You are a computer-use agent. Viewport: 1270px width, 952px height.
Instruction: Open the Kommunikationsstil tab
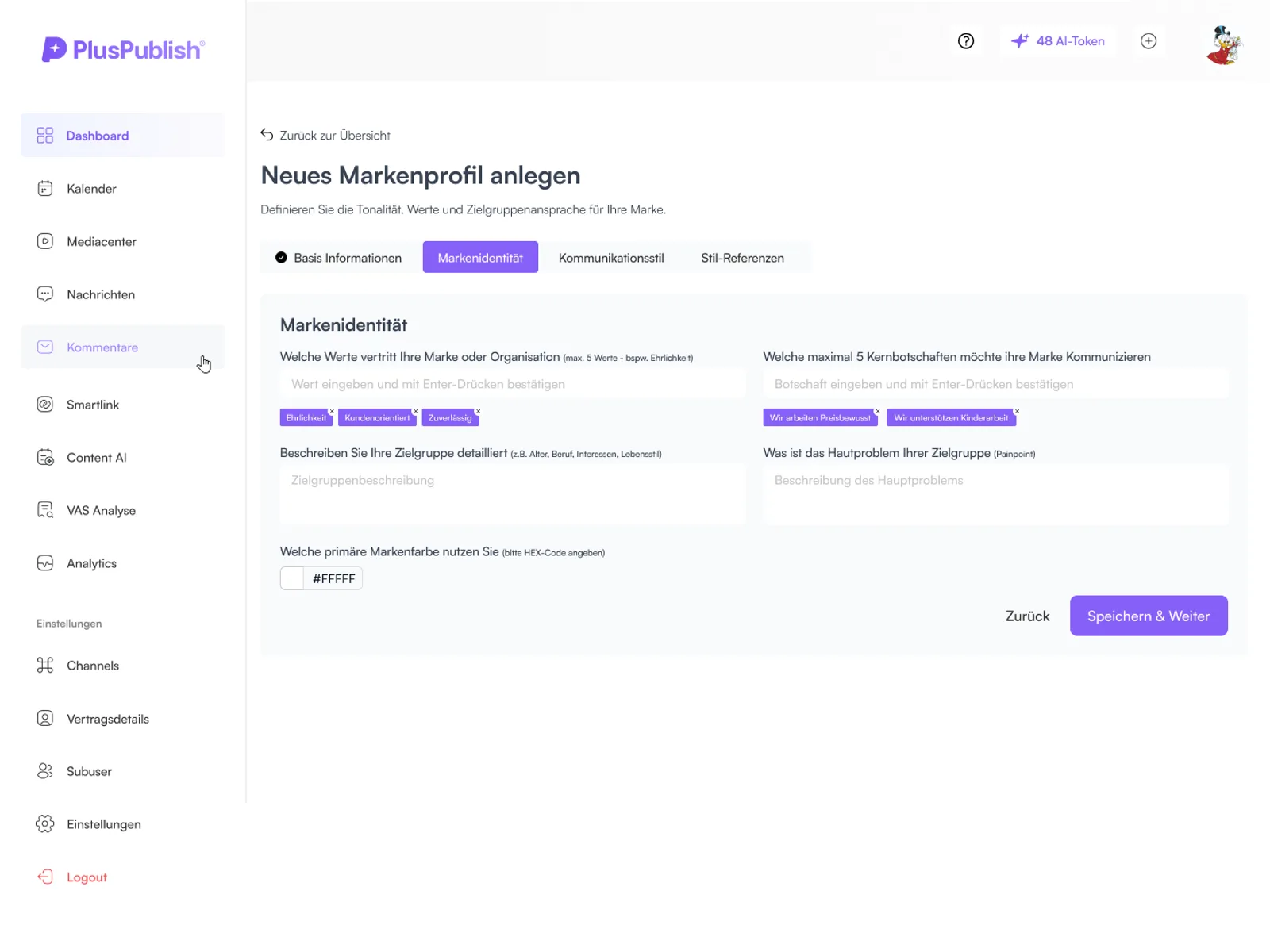coord(611,258)
